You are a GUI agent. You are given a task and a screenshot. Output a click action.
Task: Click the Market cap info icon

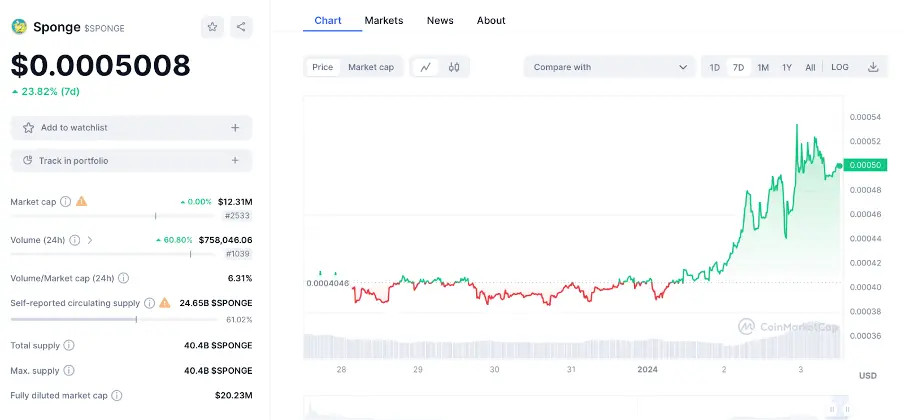(65, 201)
